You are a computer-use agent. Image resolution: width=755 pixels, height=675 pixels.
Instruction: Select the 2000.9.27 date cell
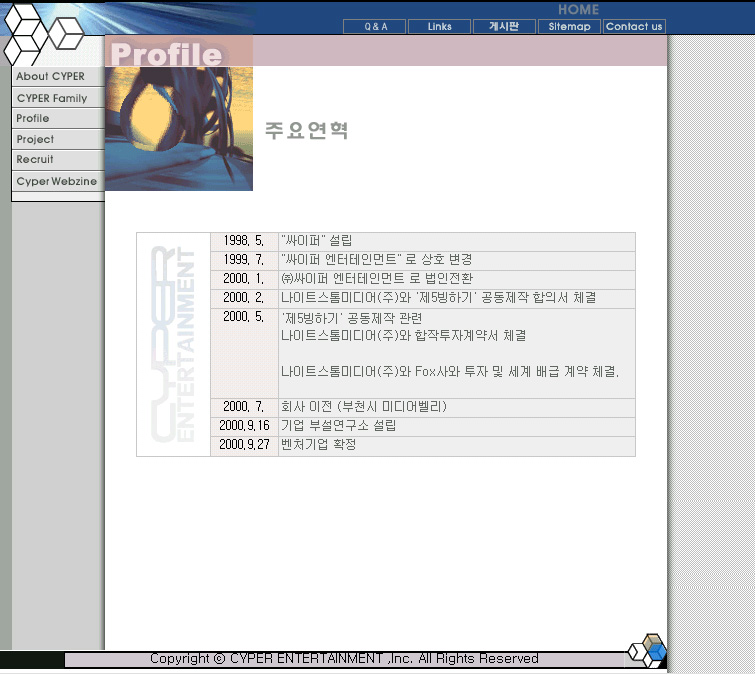(244, 445)
